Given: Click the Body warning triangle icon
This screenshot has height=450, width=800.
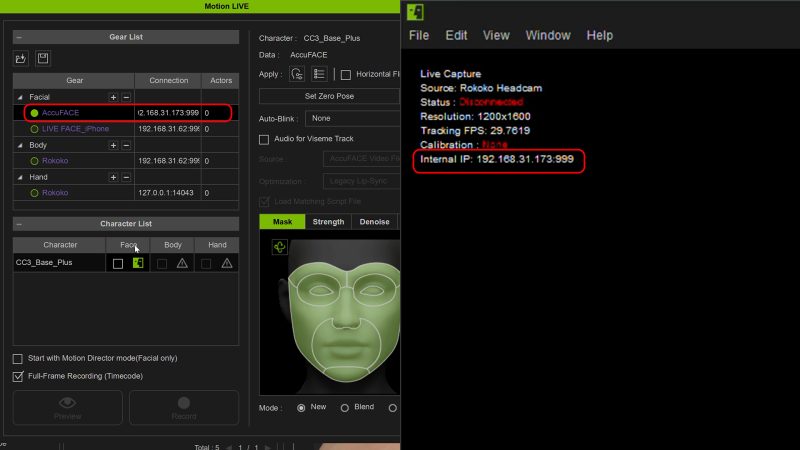Looking at the screenshot, I should [182, 263].
